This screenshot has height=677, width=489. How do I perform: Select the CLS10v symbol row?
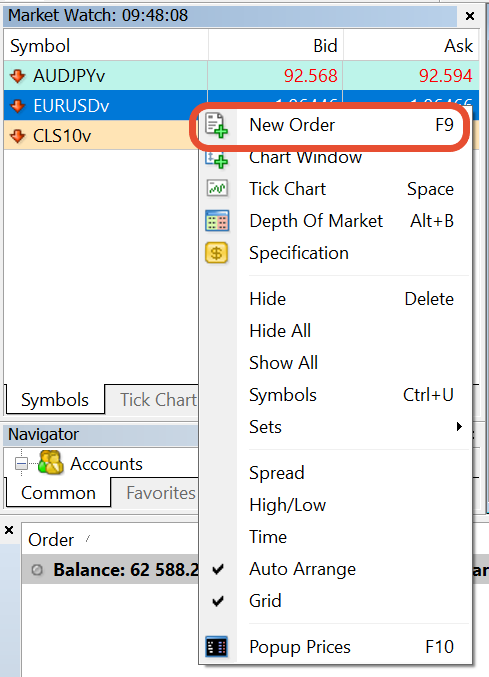pos(101,136)
